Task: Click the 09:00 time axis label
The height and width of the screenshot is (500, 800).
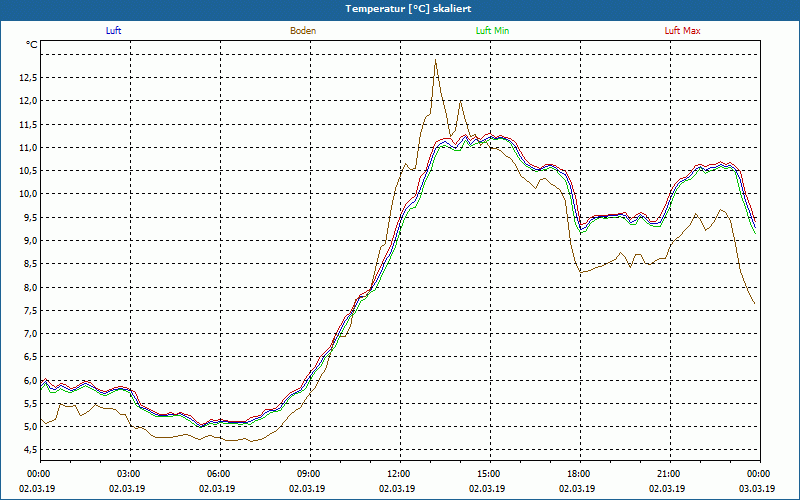Action: [310, 474]
